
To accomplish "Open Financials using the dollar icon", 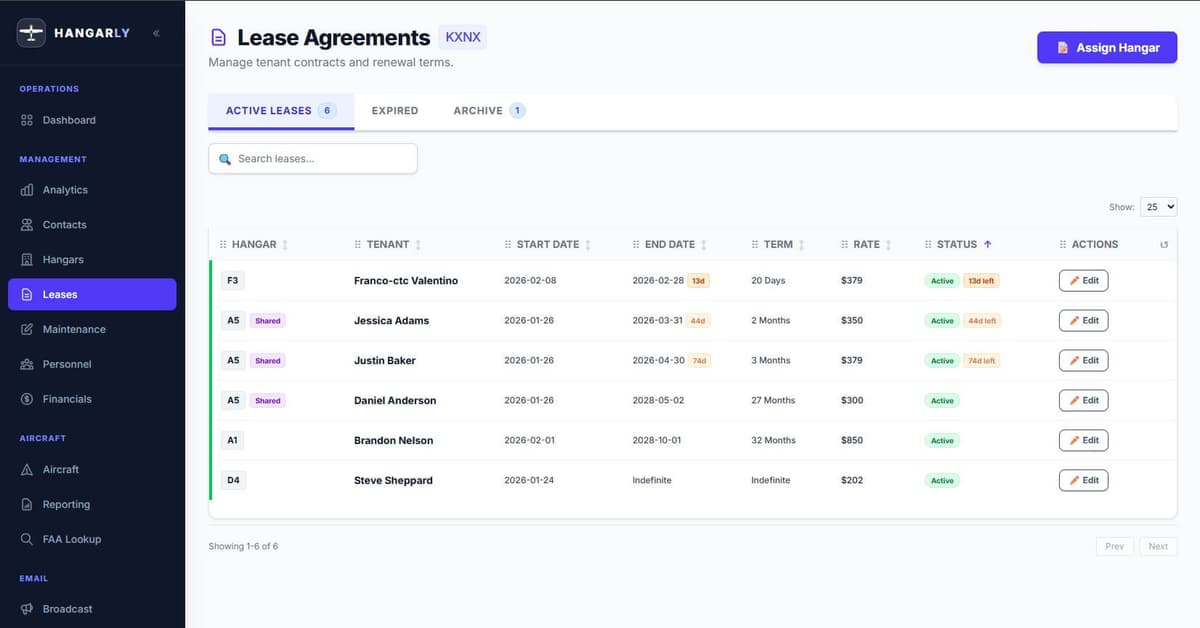I will point(27,398).
